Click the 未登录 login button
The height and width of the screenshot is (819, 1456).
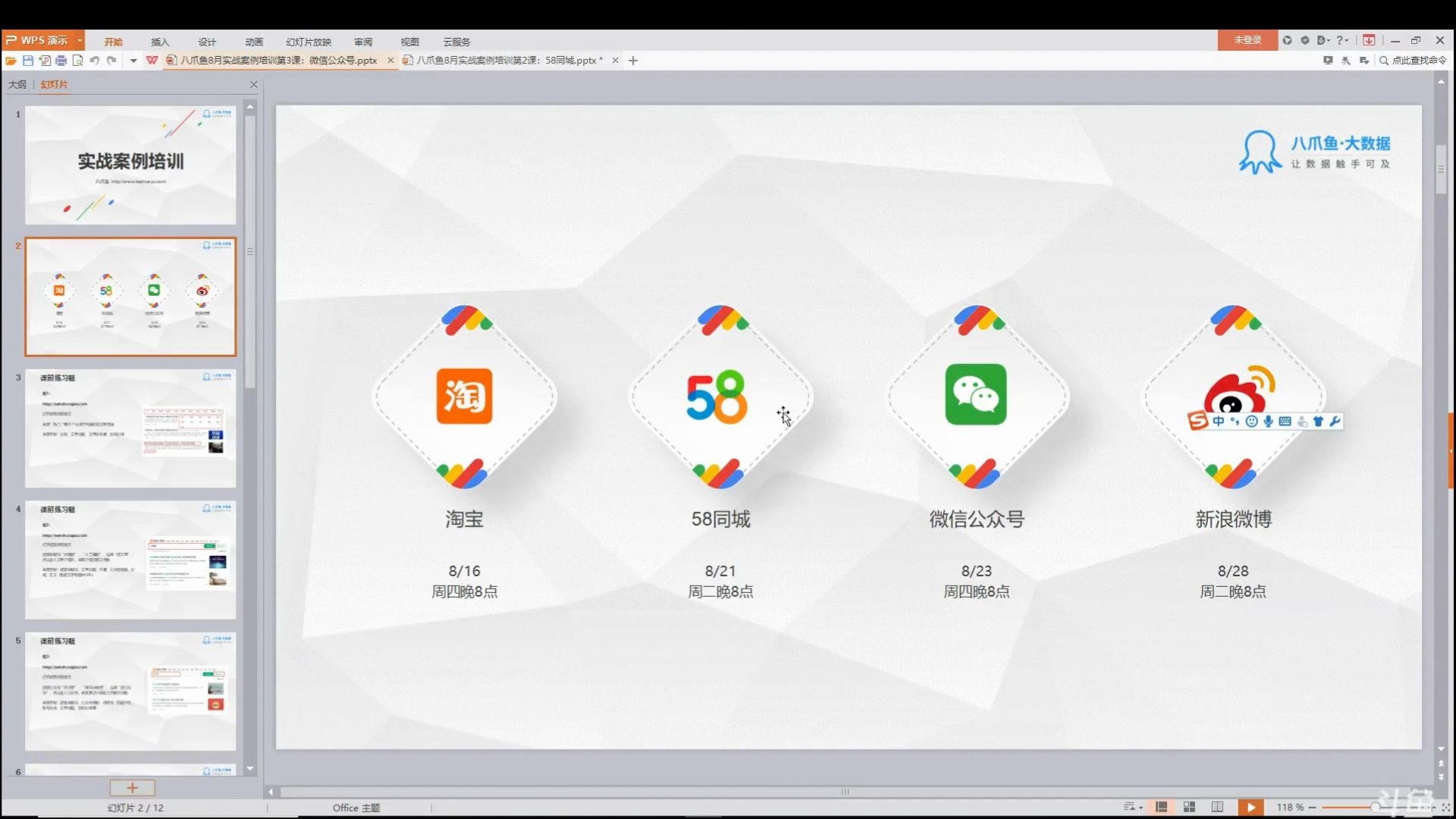(1247, 40)
